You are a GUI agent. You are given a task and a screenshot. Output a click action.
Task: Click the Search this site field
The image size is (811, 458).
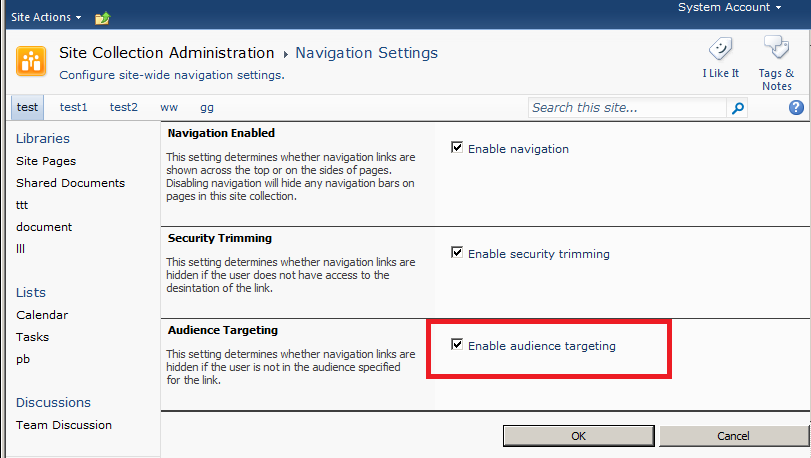click(x=627, y=108)
